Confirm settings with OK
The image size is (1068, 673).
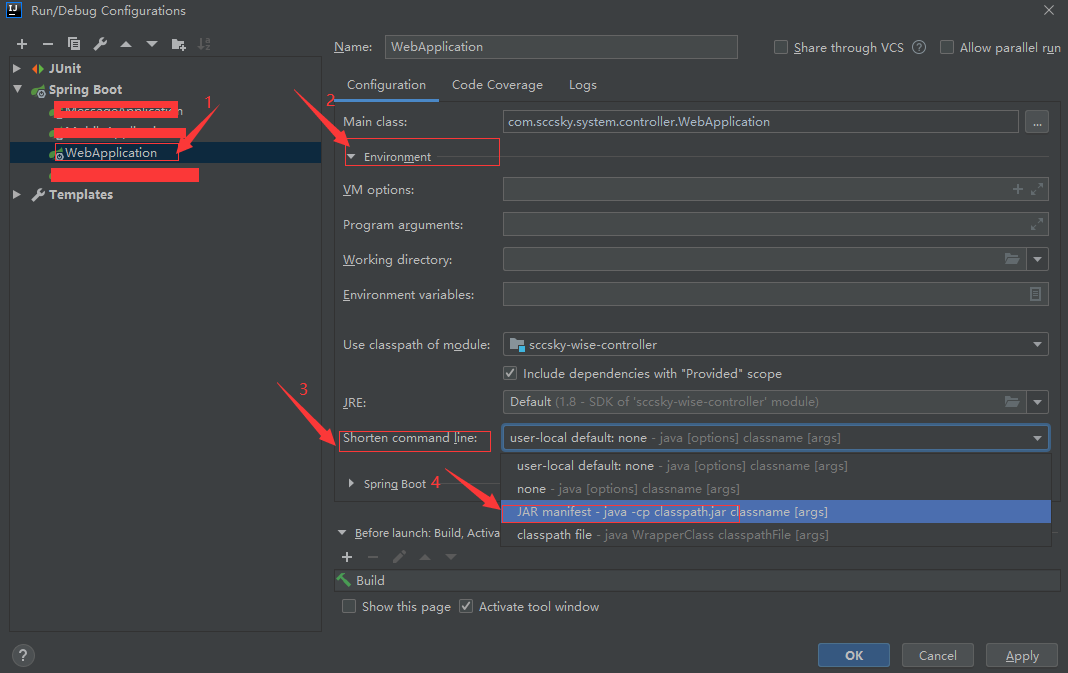point(853,655)
